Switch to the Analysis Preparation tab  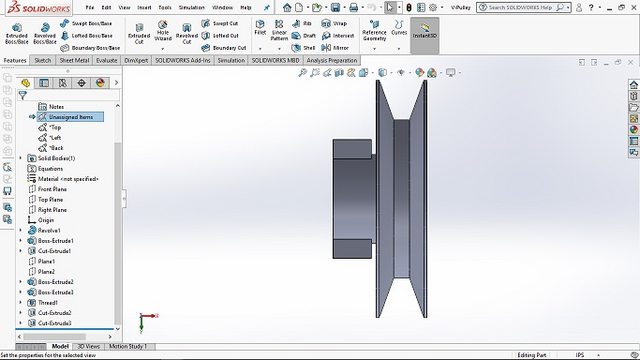[x=332, y=60]
